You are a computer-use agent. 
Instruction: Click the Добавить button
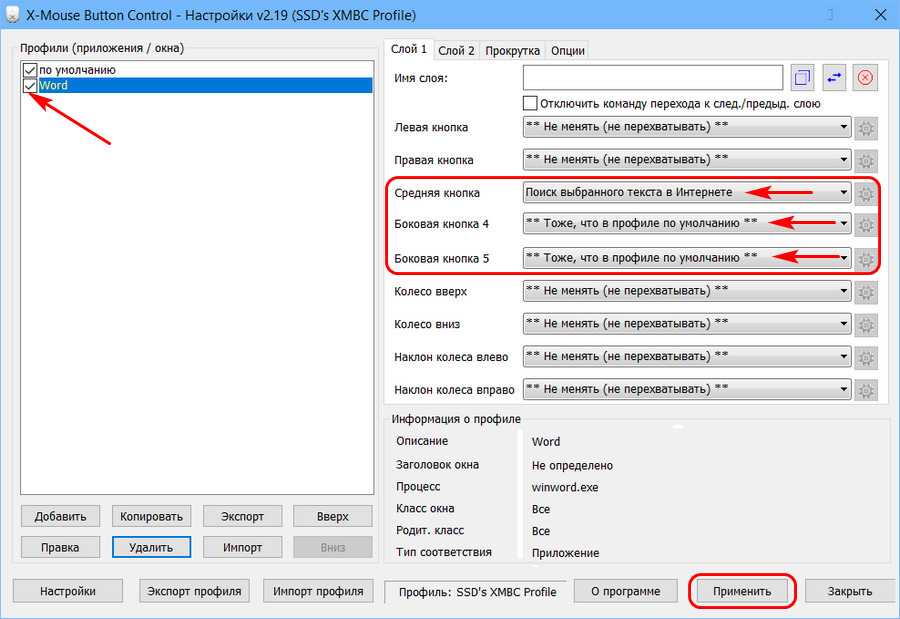60,516
